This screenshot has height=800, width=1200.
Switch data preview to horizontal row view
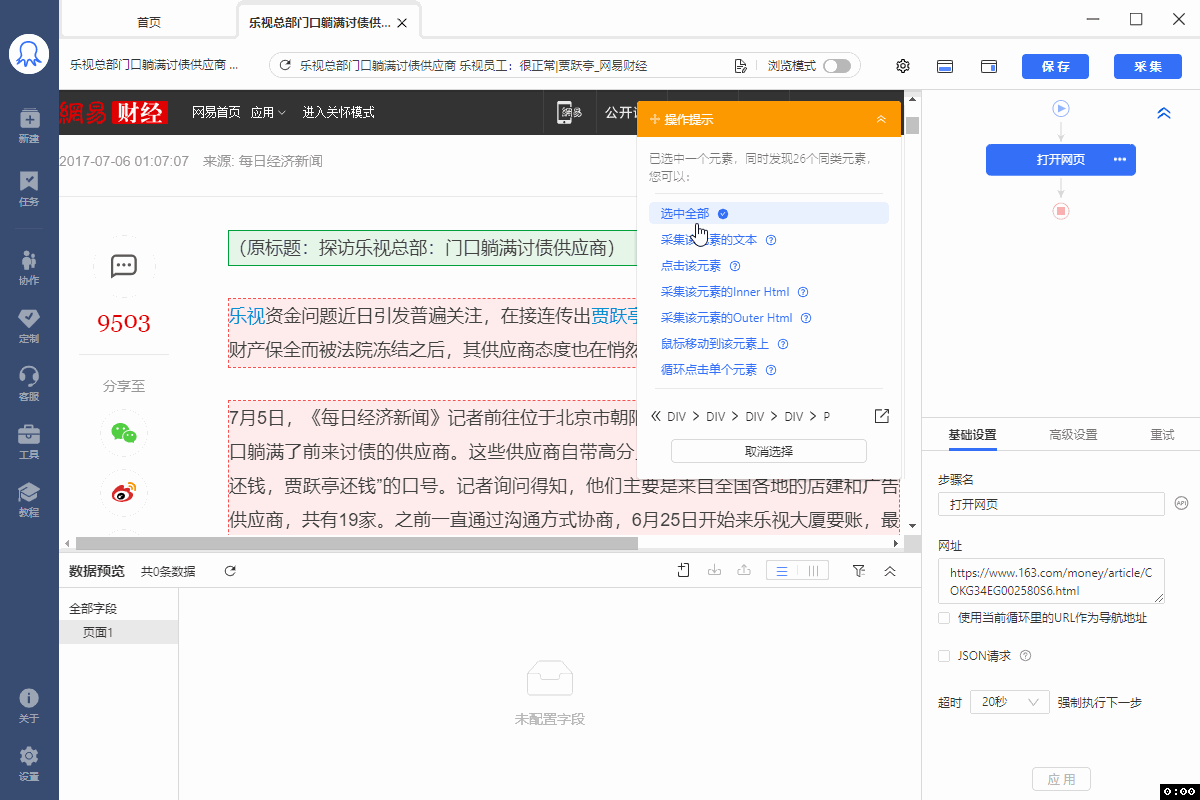782,570
